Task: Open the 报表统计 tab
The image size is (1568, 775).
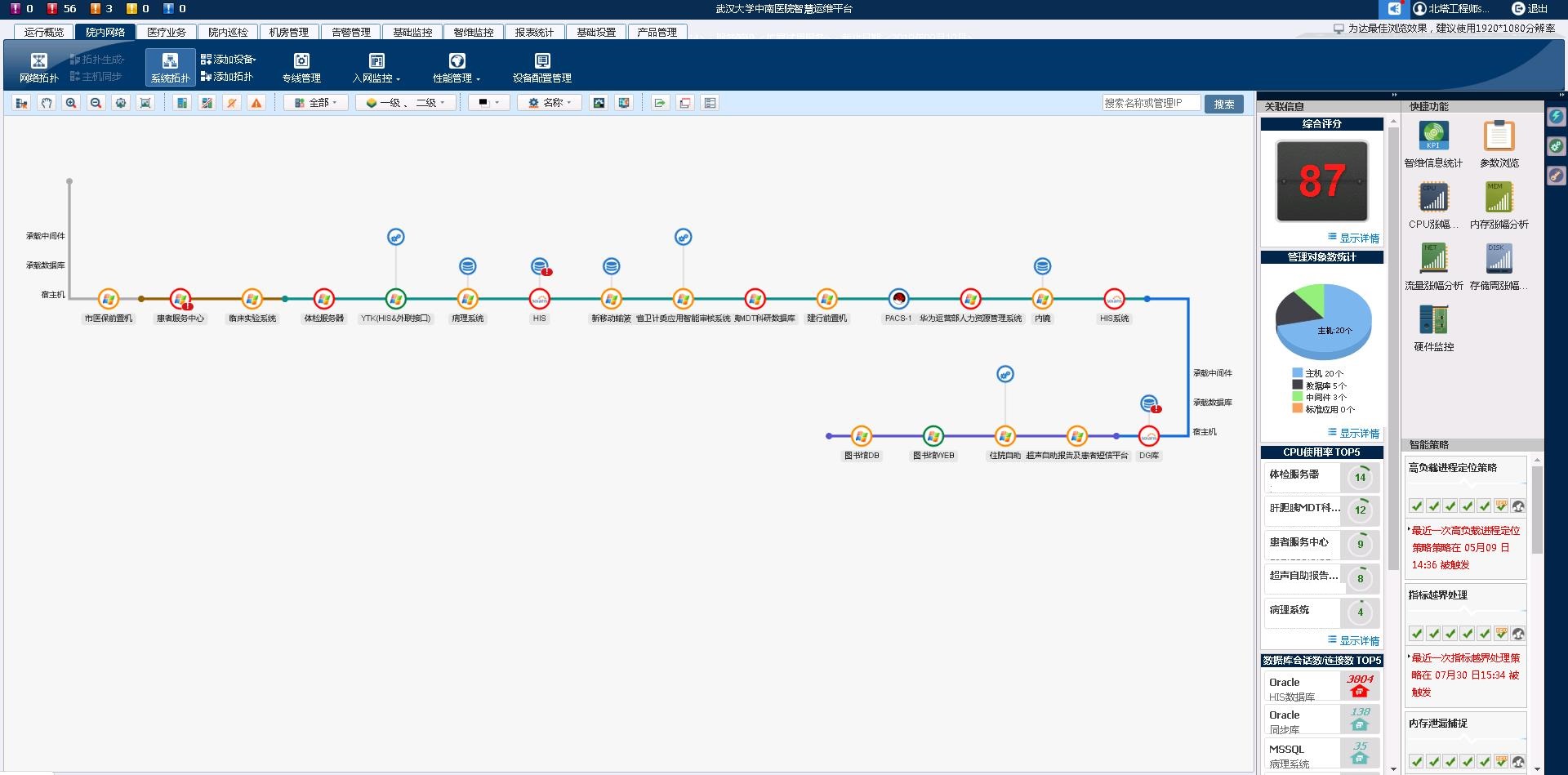Action: [x=534, y=32]
